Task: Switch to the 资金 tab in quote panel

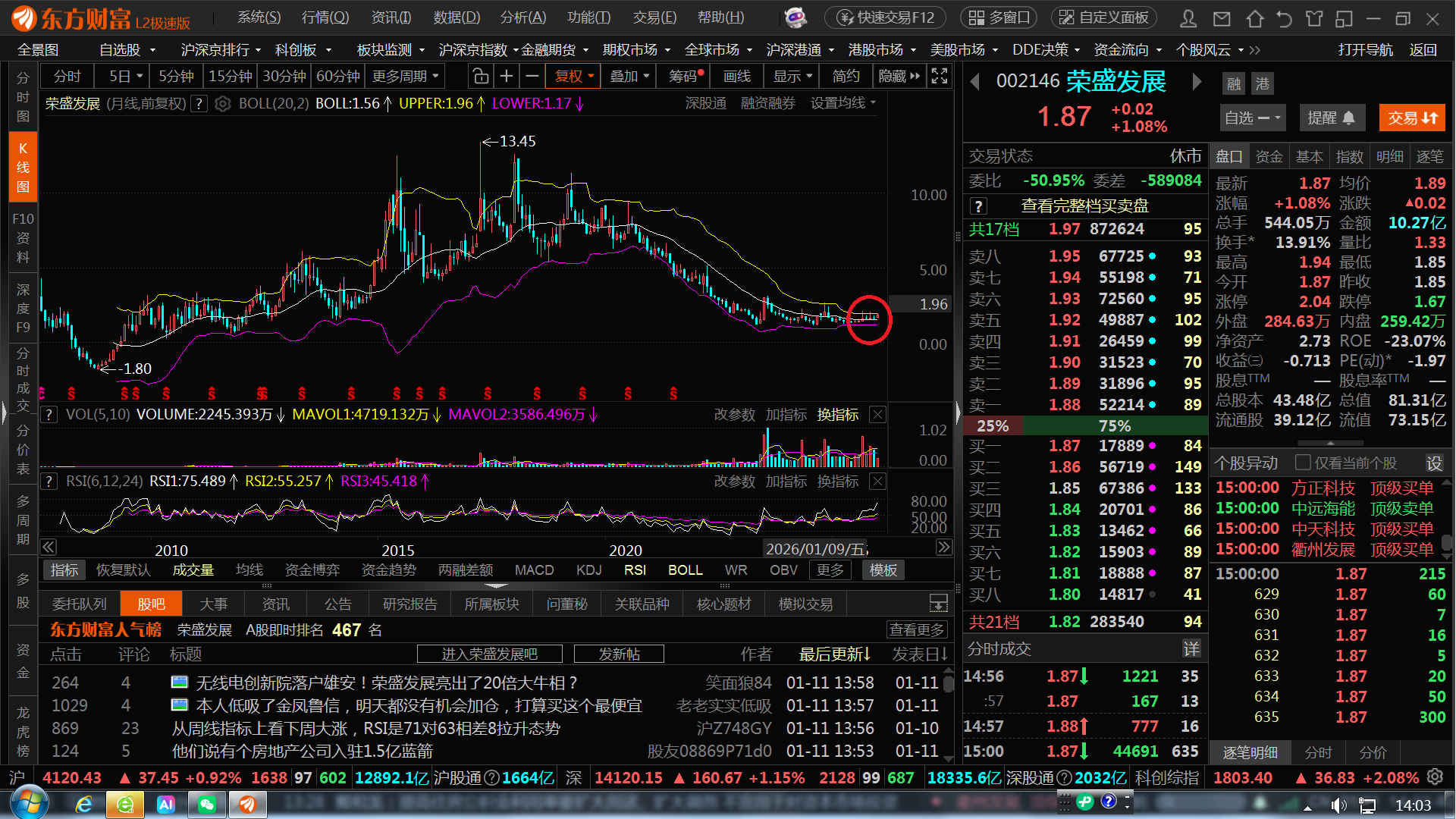Action: (1269, 157)
